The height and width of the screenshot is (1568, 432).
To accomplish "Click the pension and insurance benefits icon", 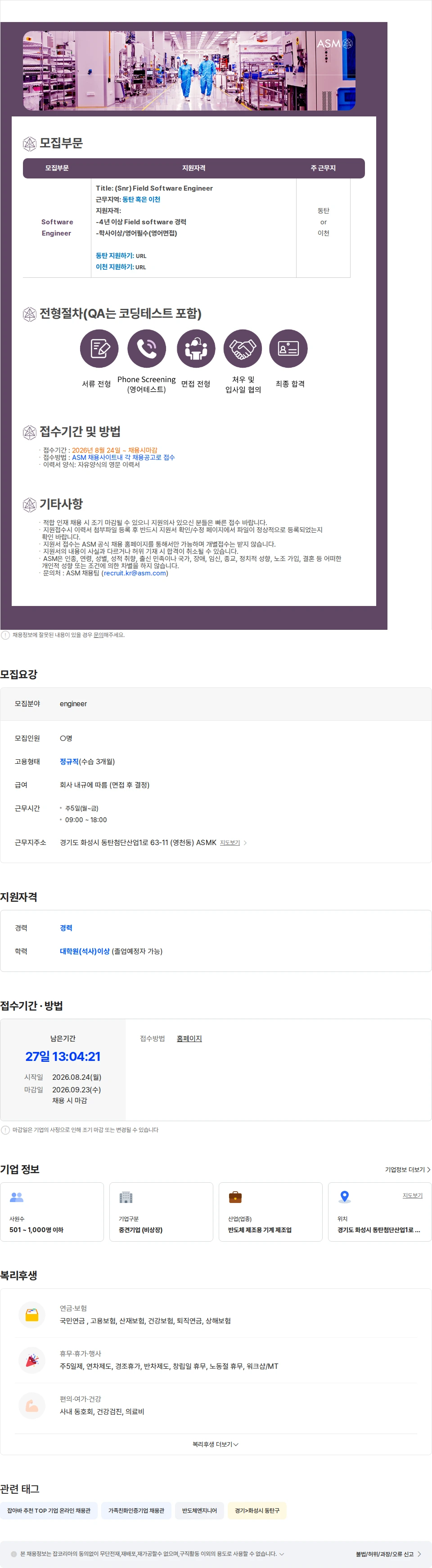I will click(32, 1315).
